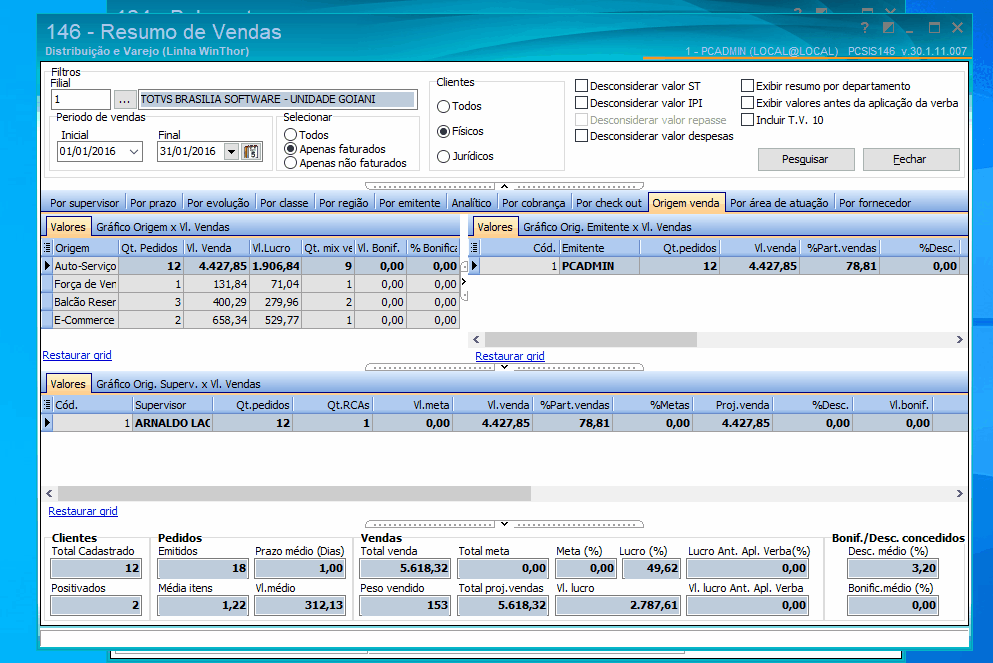Image resolution: width=993 pixels, height=663 pixels.
Task: Show Gráfico Orig. Superv. x Vl. Vendas tab
Action: [178, 384]
